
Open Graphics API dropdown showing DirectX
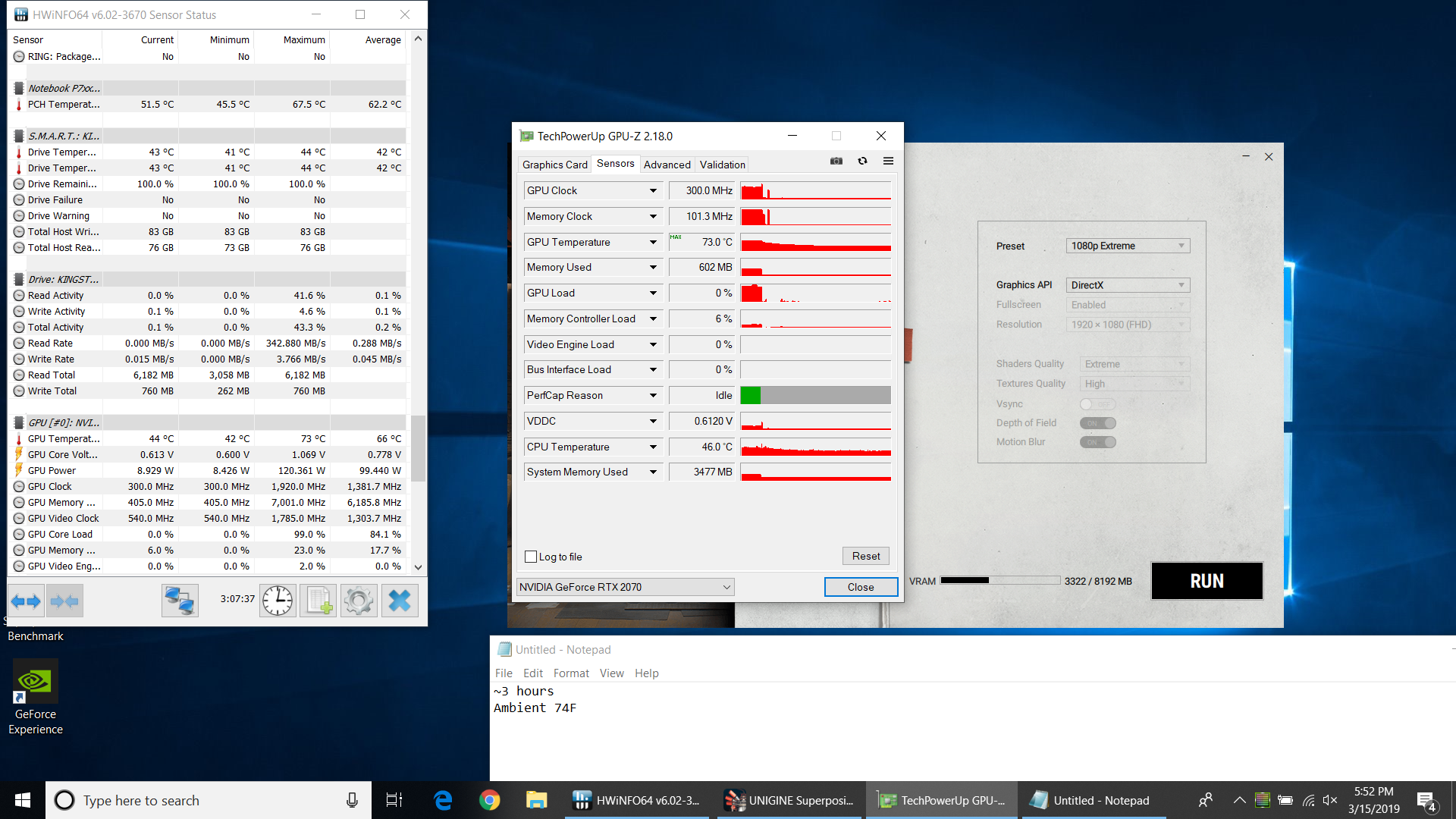1128,285
